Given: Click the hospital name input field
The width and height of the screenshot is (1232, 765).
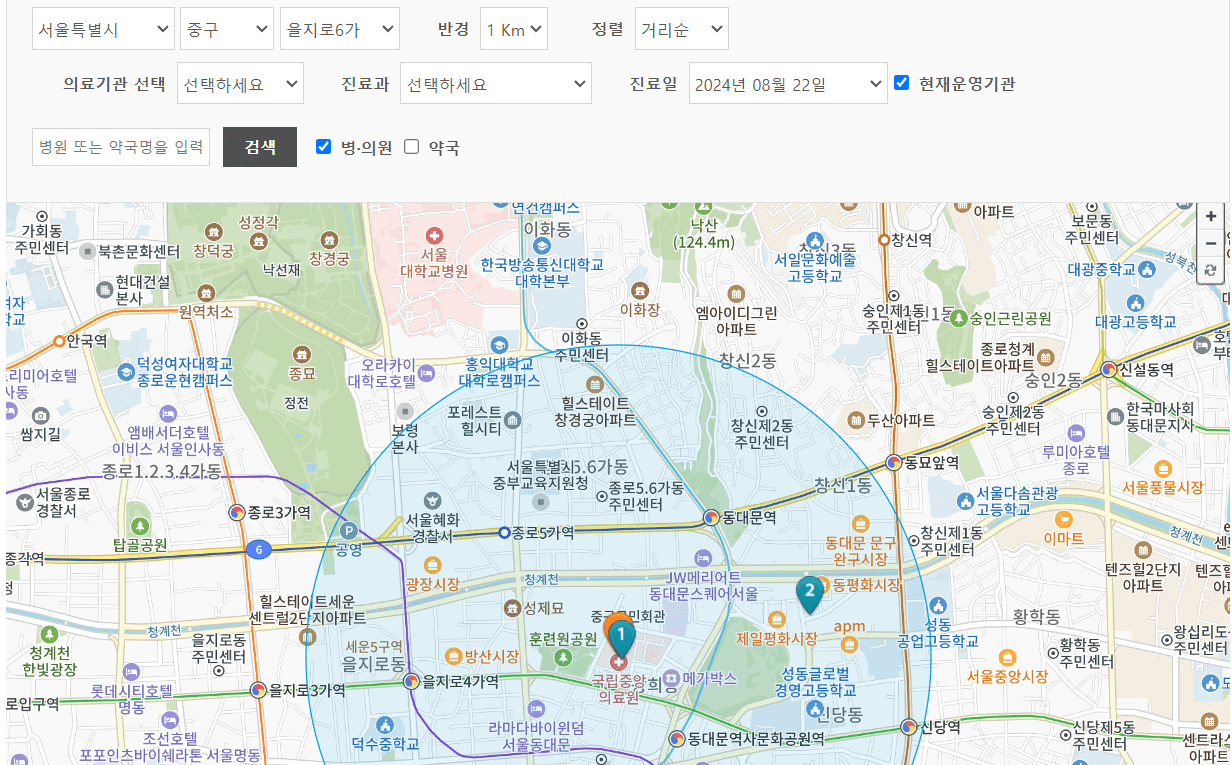Looking at the screenshot, I should [120, 146].
